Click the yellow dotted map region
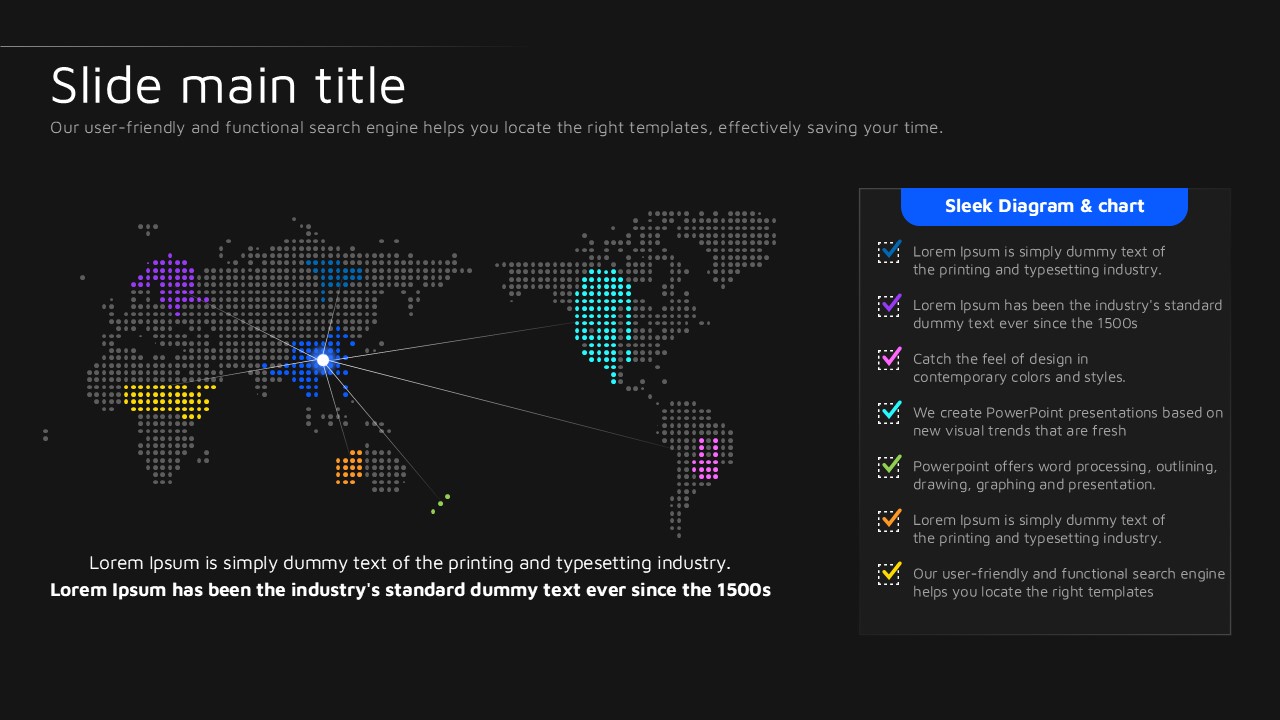 pos(166,400)
